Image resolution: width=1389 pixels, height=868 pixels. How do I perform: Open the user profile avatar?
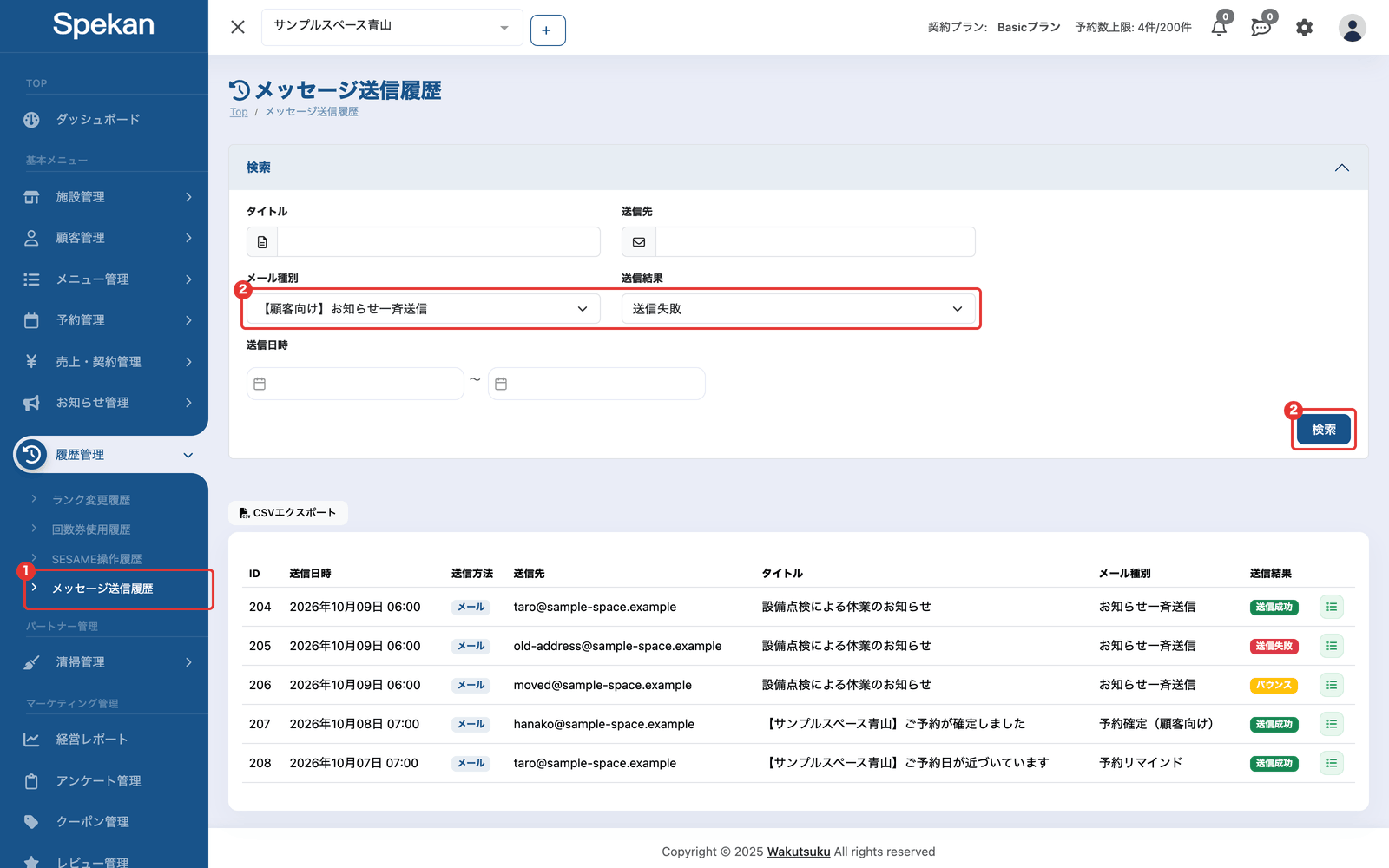tap(1352, 28)
